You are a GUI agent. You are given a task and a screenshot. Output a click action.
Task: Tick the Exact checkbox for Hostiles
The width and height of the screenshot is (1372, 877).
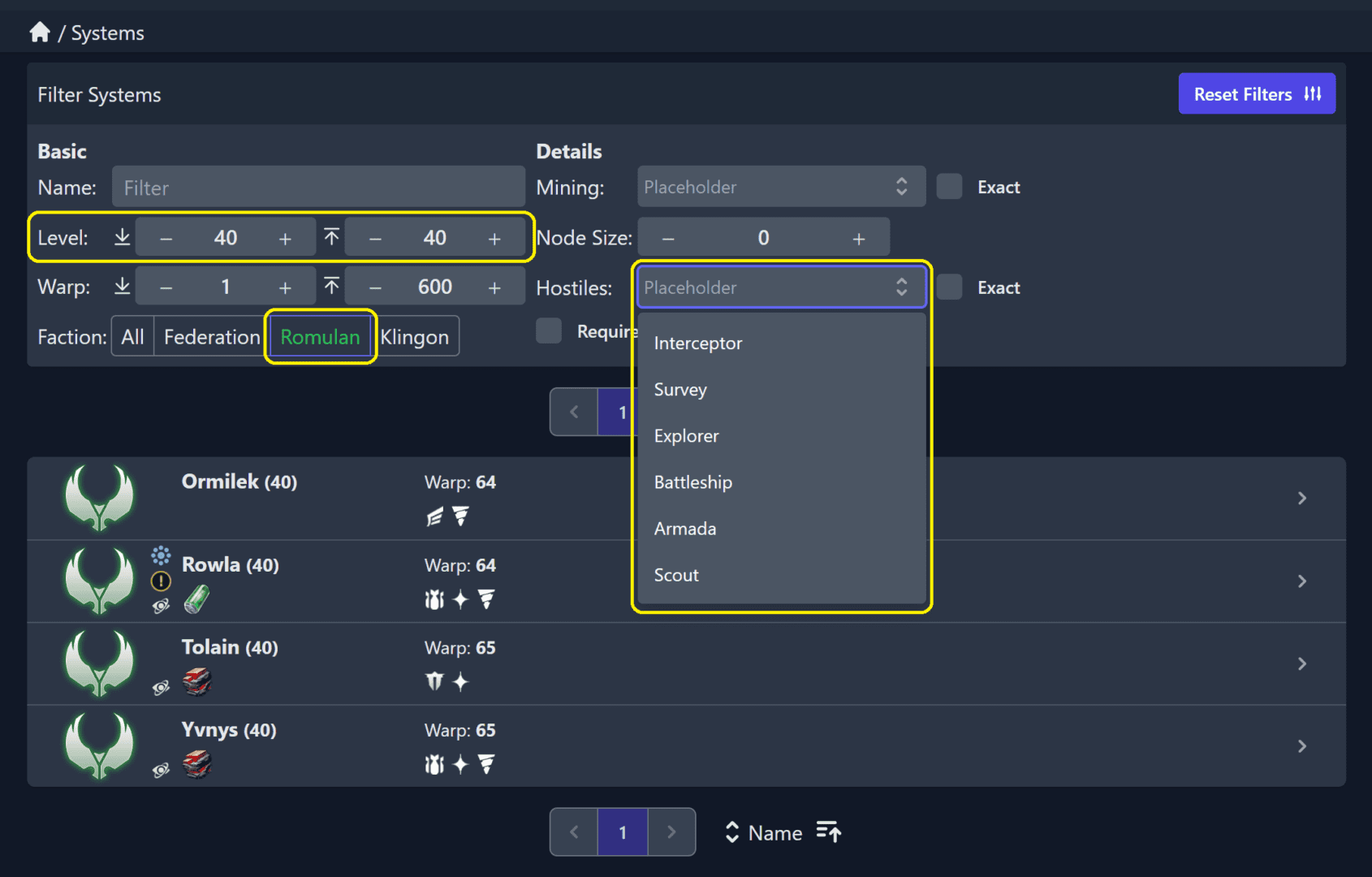[949, 287]
